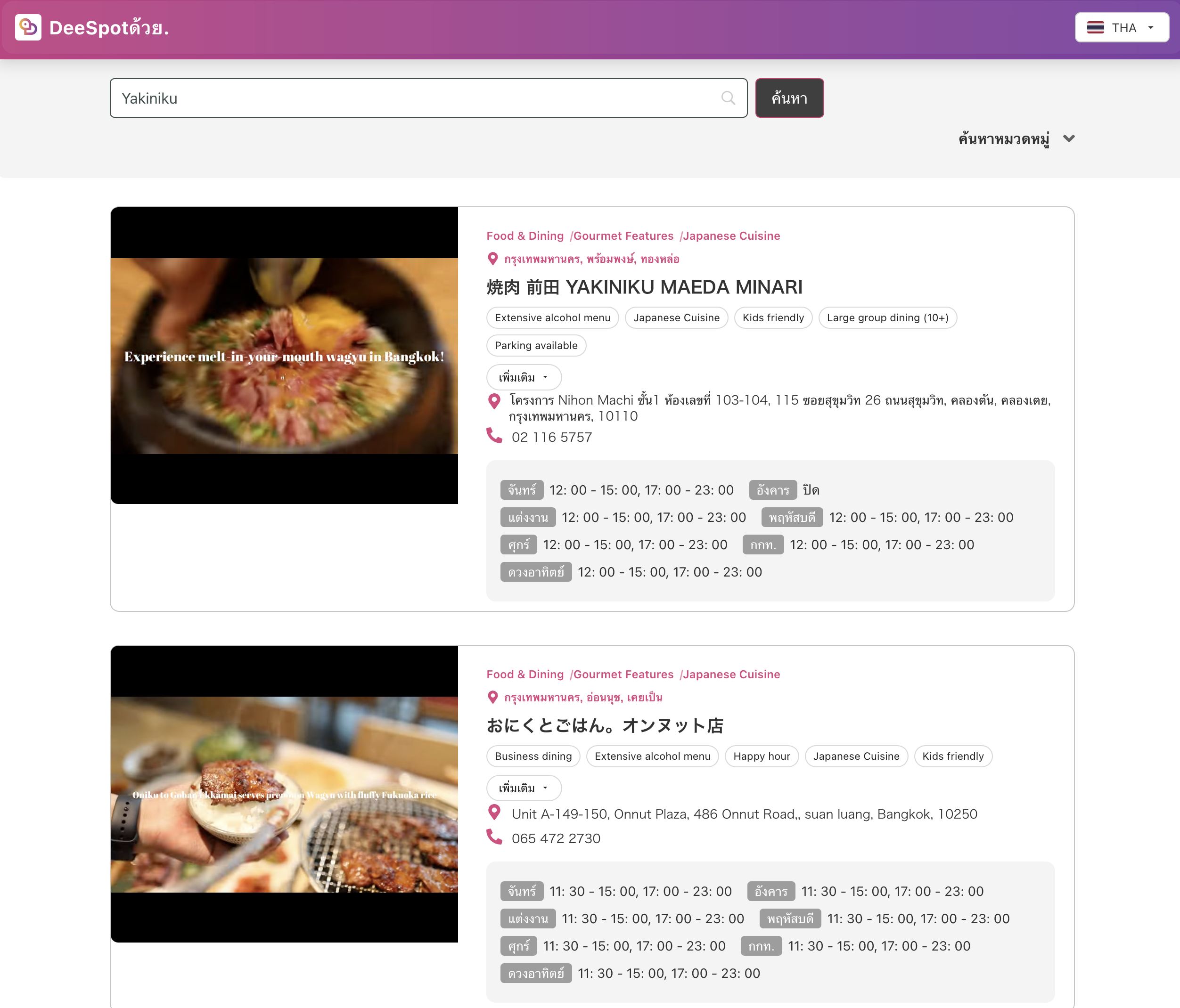Image resolution: width=1180 pixels, height=1008 pixels.
Task: Open เพิ่มเติม dropdown under Business dining tag
Action: pyautogui.click(x=524, y=789)
